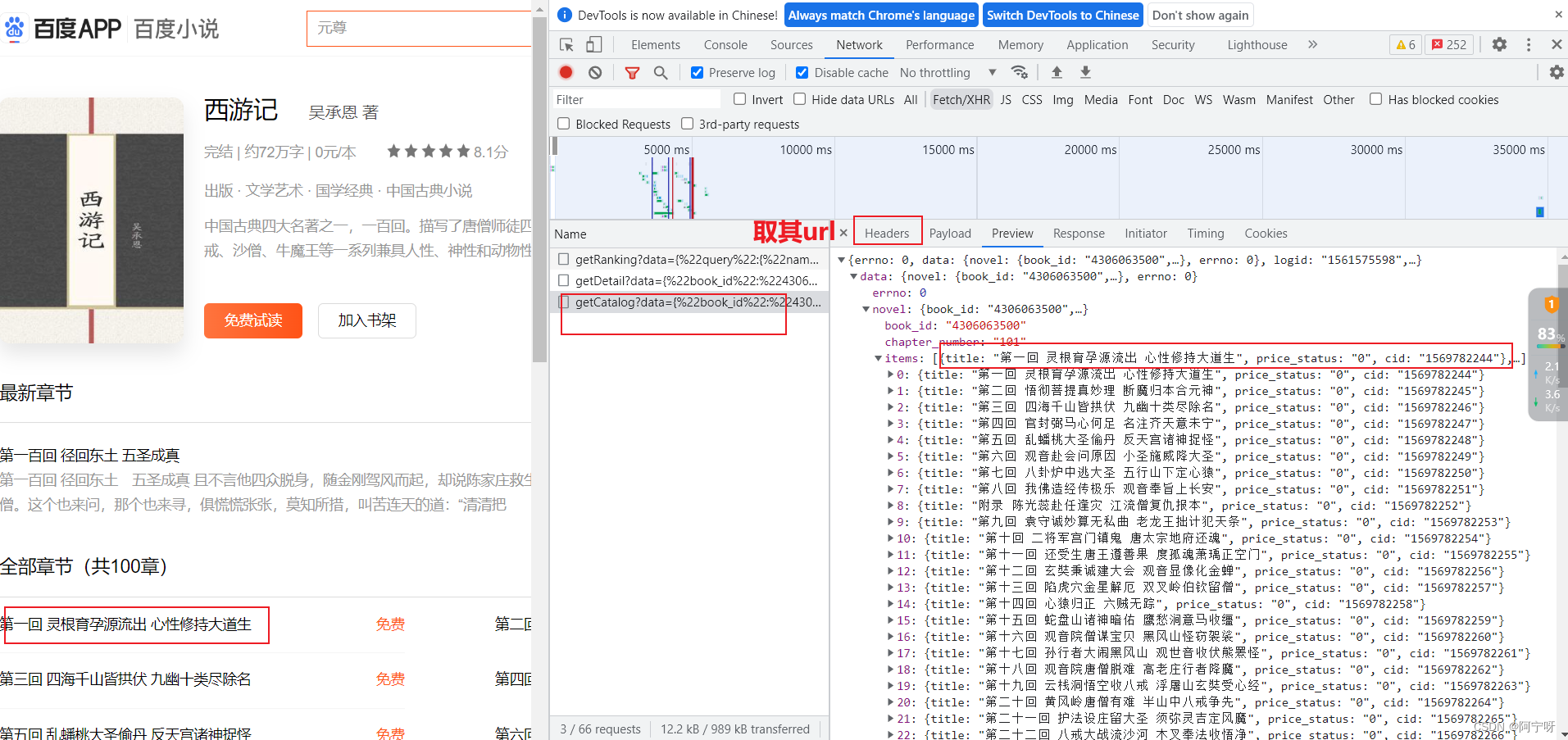This screenshot has width=1568, height=740.
Task: Tick checkbox beside getRanking request
Action: pyautogui.click(x=564, y=259)
